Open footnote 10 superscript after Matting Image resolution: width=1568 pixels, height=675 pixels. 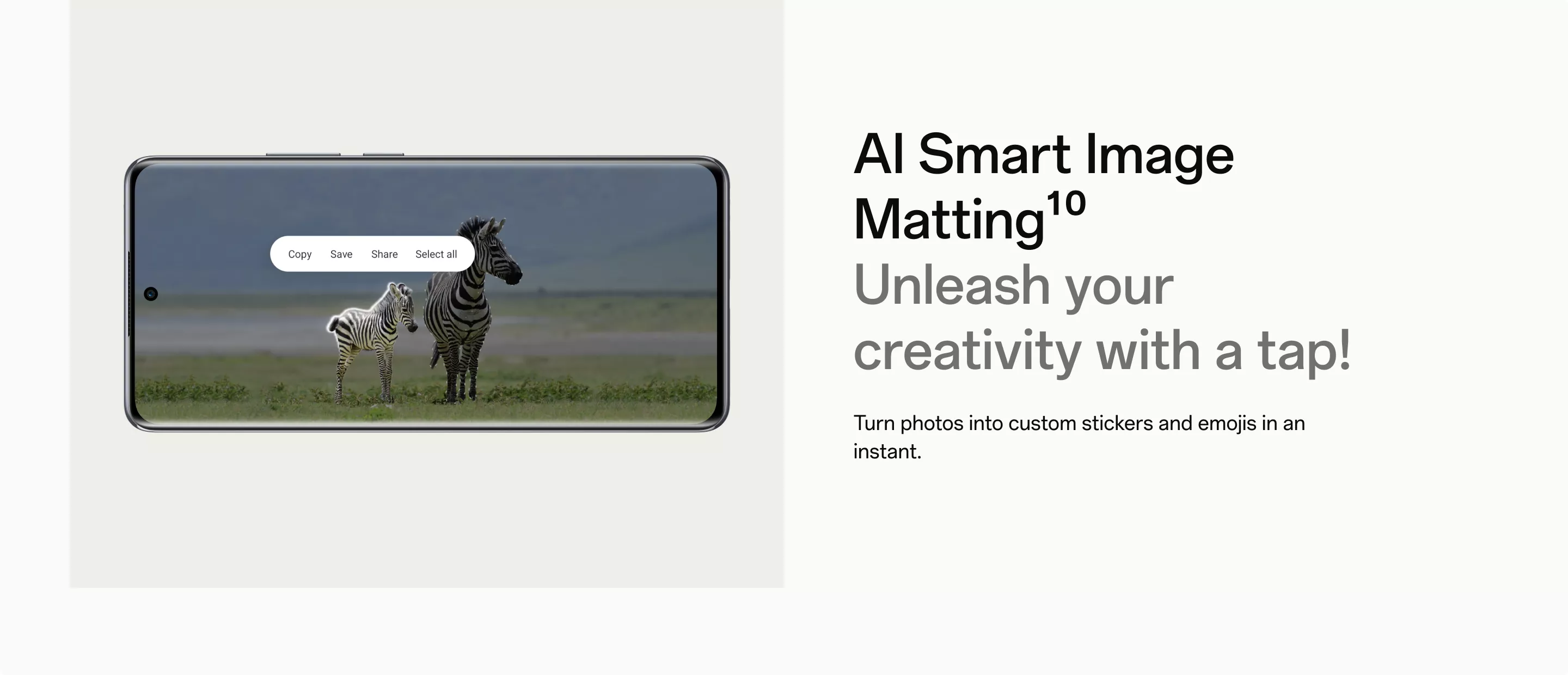click(1066, 202)
